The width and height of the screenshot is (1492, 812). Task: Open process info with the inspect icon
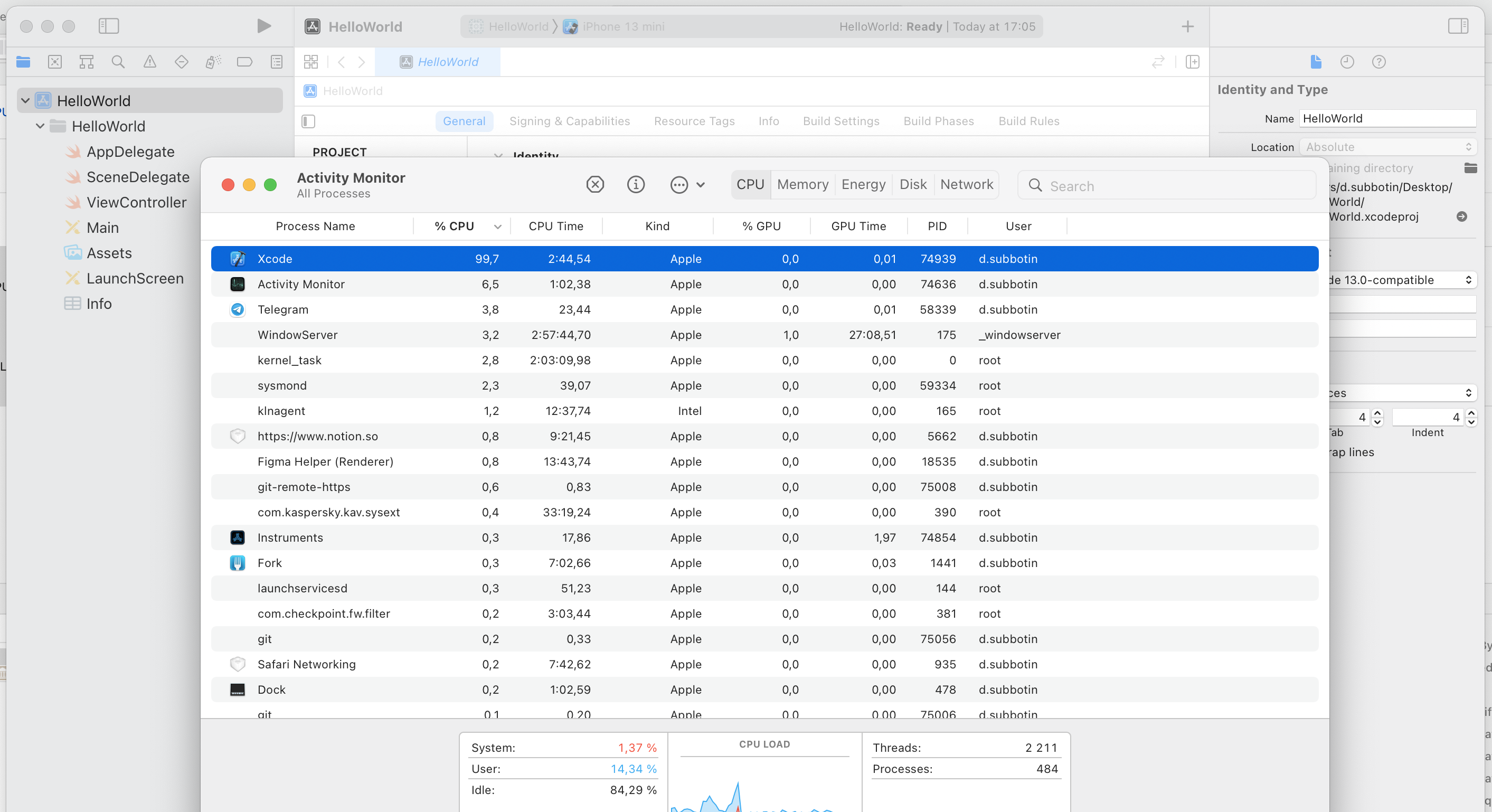click(635, 185)
